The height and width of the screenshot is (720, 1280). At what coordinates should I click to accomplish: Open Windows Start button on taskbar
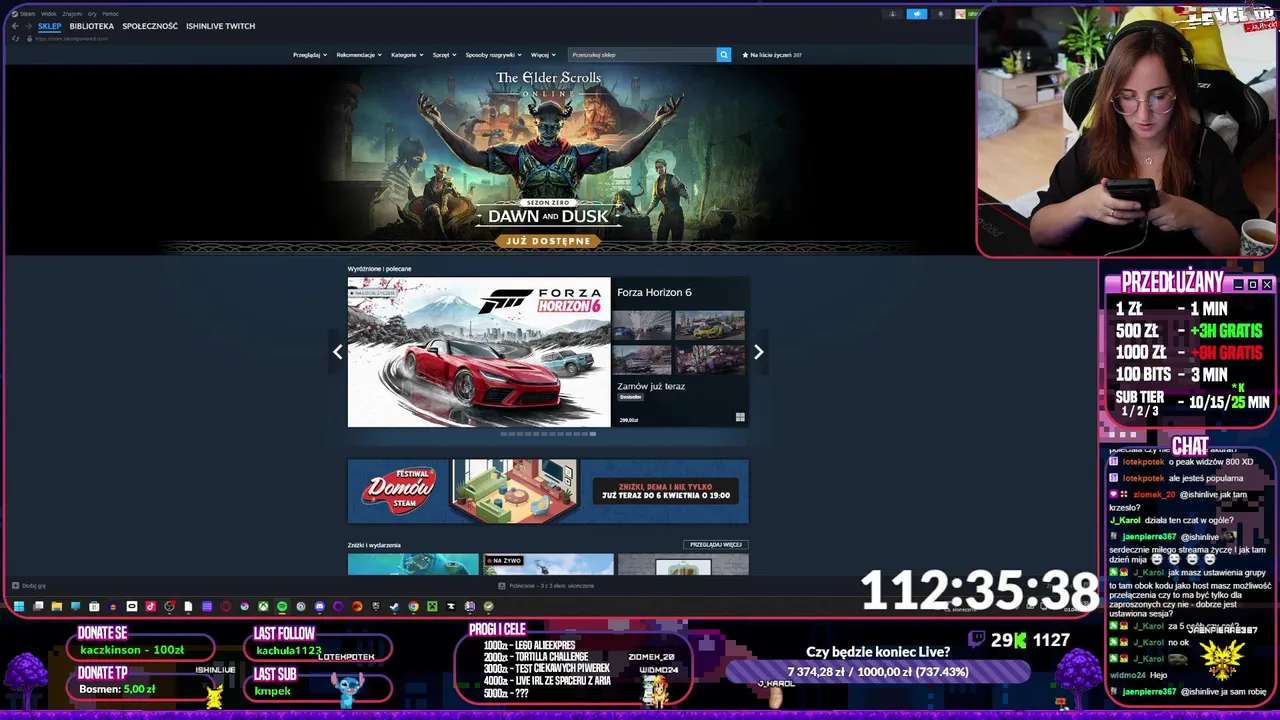[19, 606]
